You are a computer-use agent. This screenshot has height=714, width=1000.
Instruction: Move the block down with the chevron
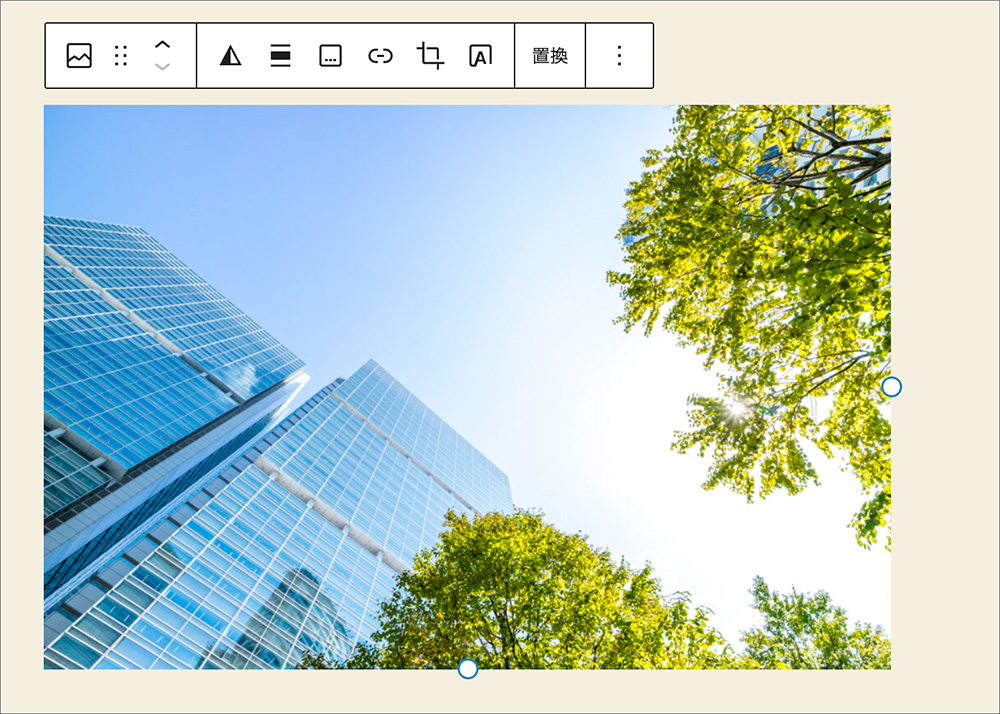tap(163, 67)
